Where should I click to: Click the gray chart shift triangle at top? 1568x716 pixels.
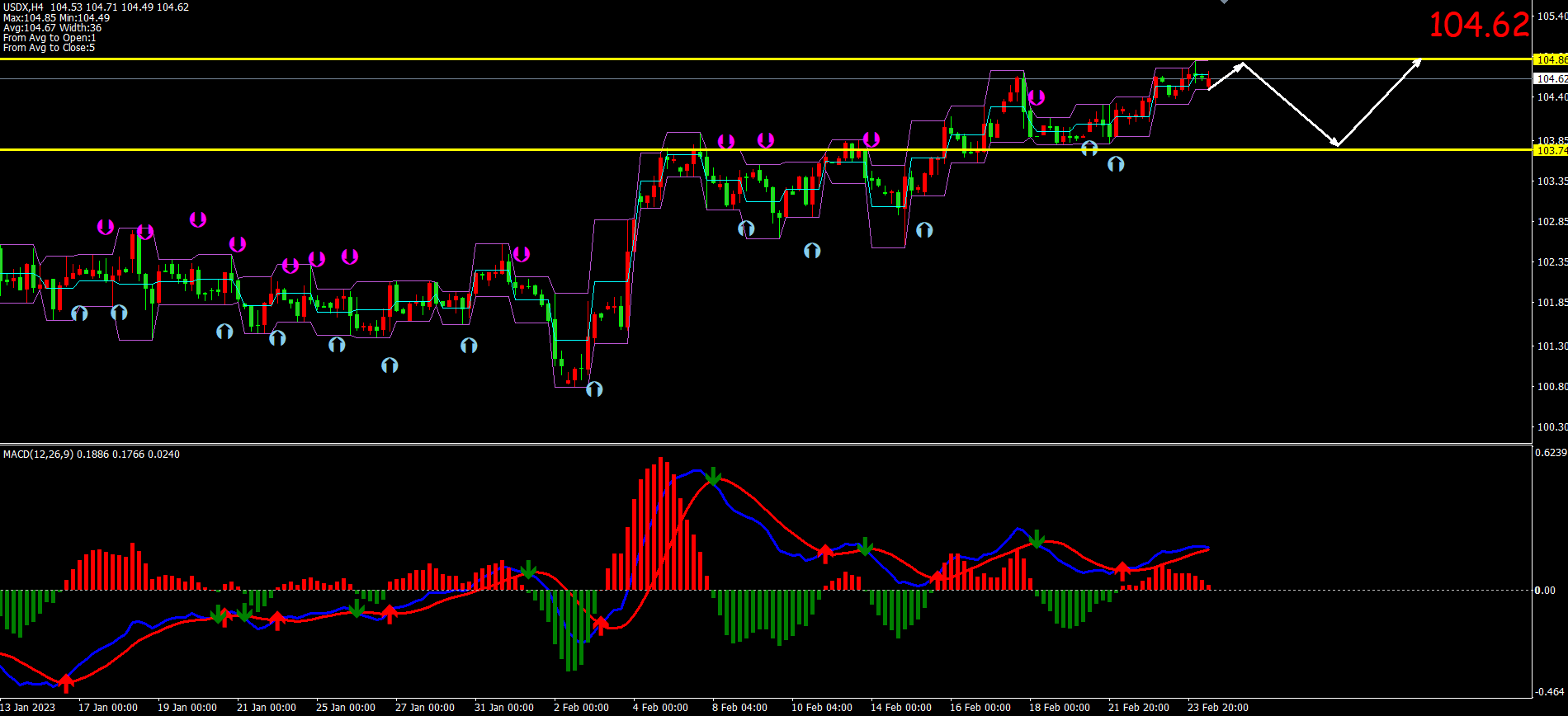[1224, 2]
